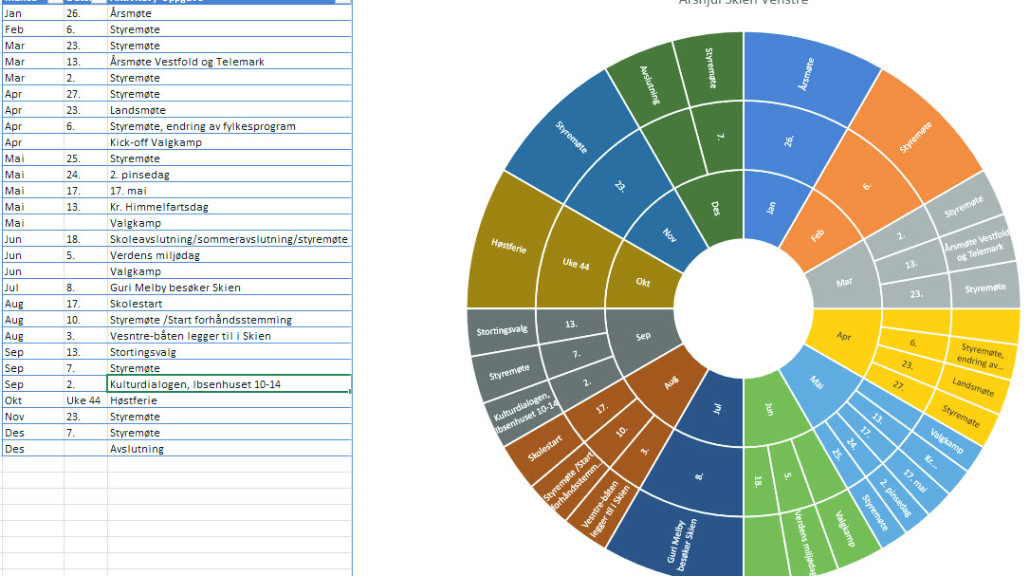Select the Landsmøte segment in the chart
The width and height of the screenshot is (1030, 576).
tap(973, 387)
